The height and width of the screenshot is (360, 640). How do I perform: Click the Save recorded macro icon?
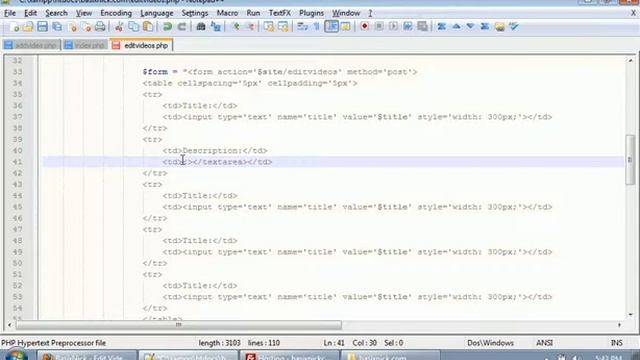(x=422, y=27)
